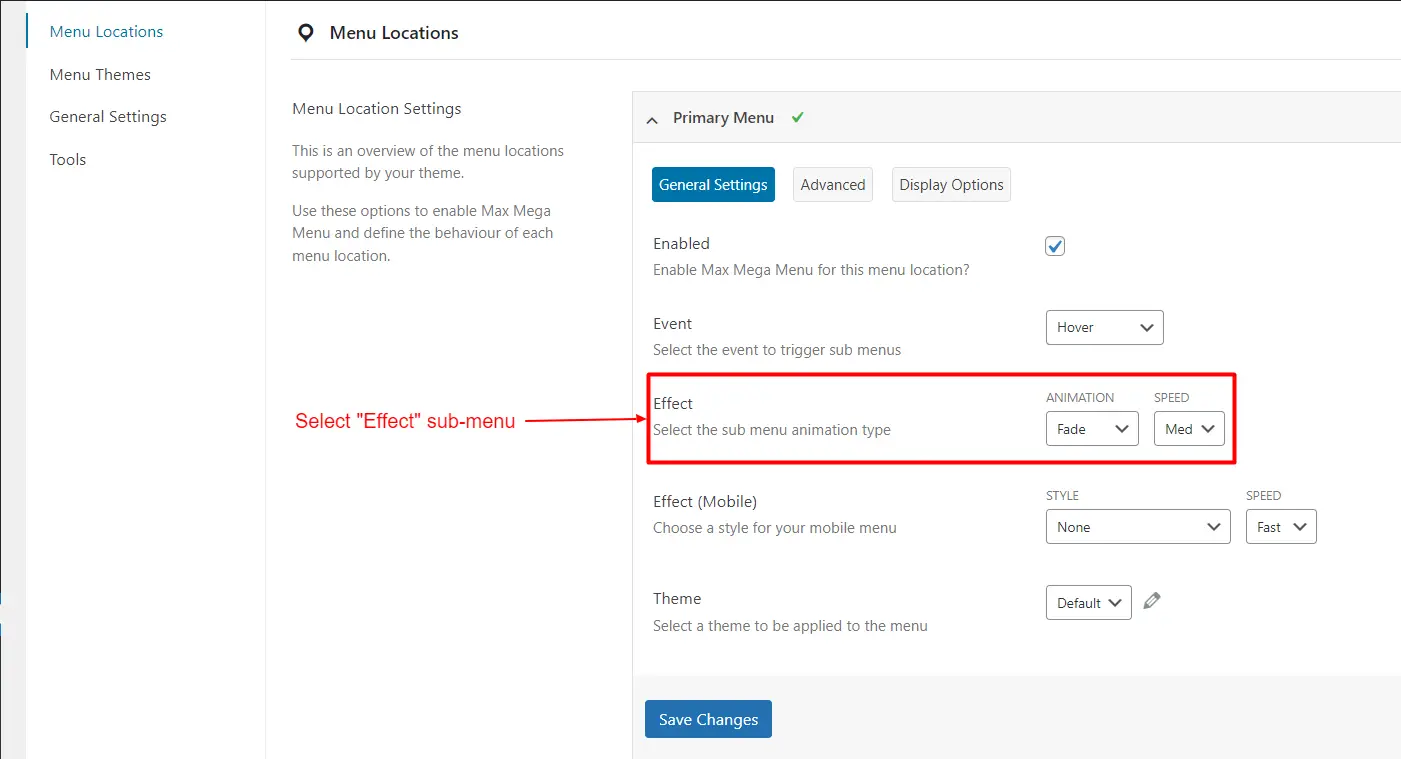Open Tools in the left sidebar
The width and height of the screenshot is (1401, 759).
pyautogui.click(x=68, y=160)
